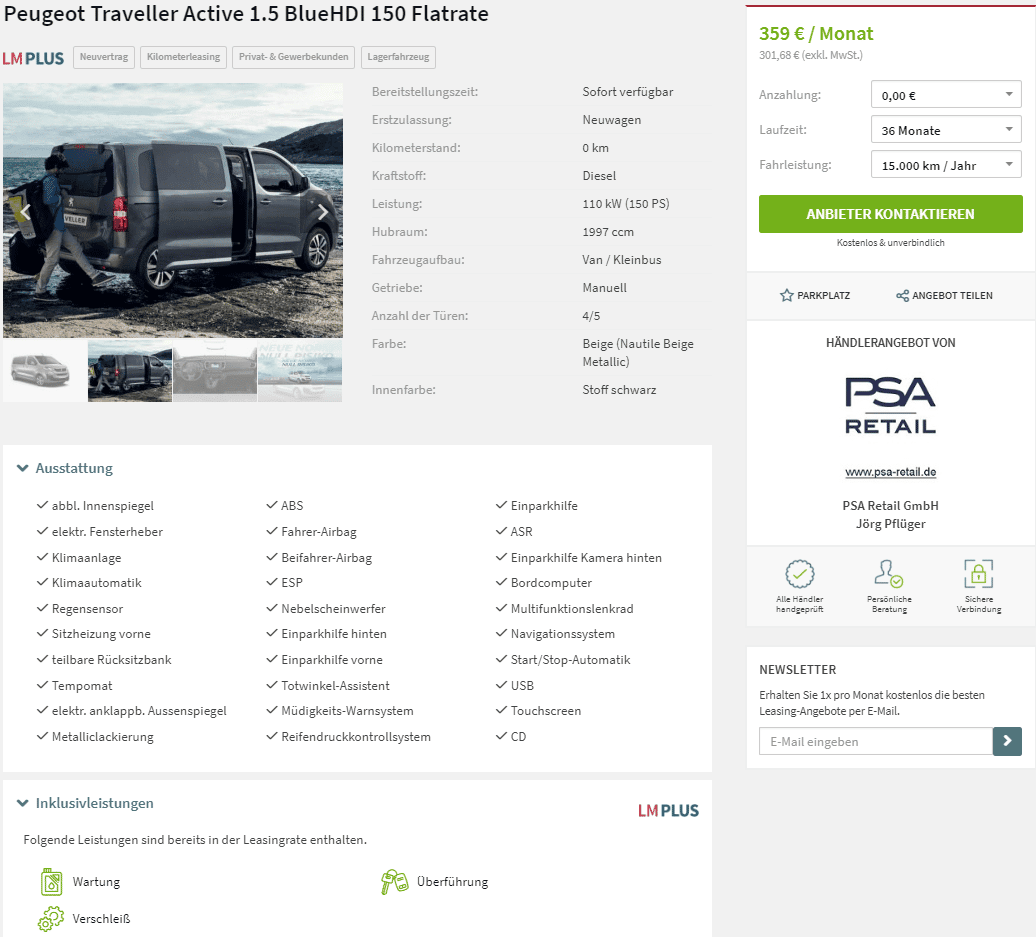Show previous image with left arrow

point(25,211)
